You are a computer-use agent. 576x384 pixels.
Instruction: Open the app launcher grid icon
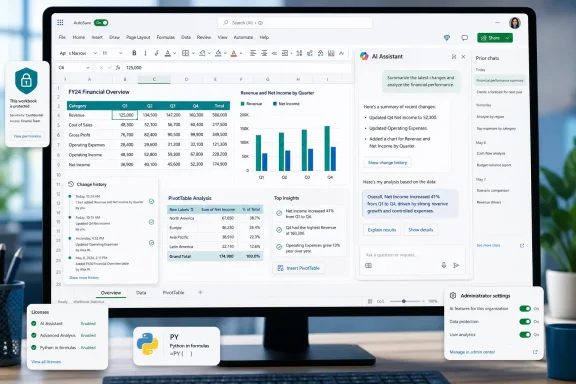coord(60,23)
